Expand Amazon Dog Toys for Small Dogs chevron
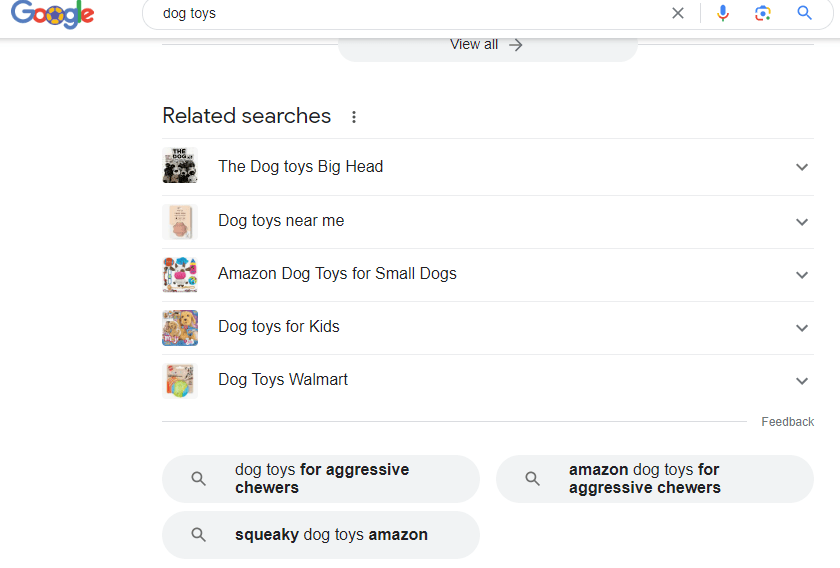840x568 pixels. (801, 274)
